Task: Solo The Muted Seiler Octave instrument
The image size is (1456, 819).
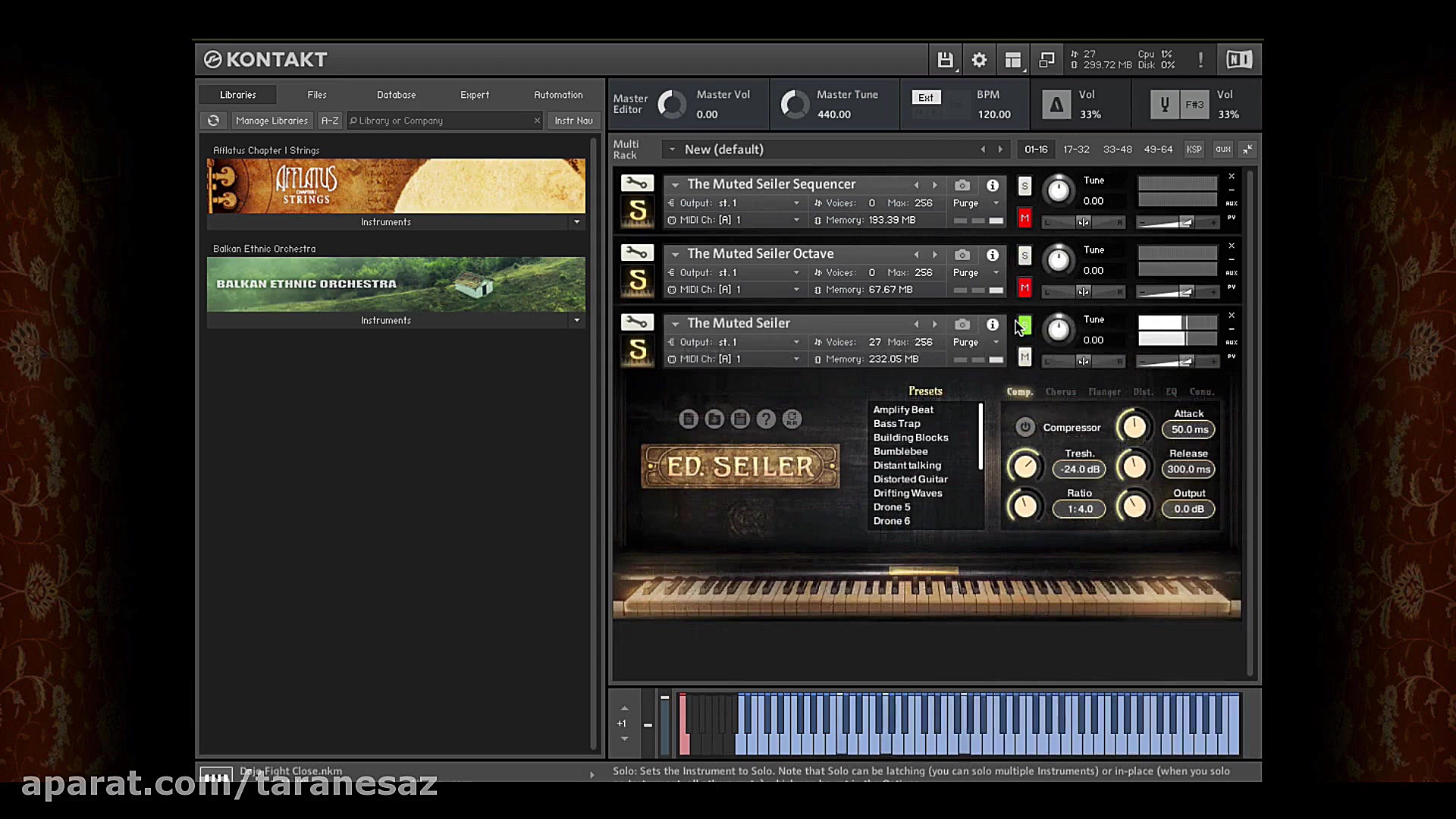Action: pos(1025,256)
